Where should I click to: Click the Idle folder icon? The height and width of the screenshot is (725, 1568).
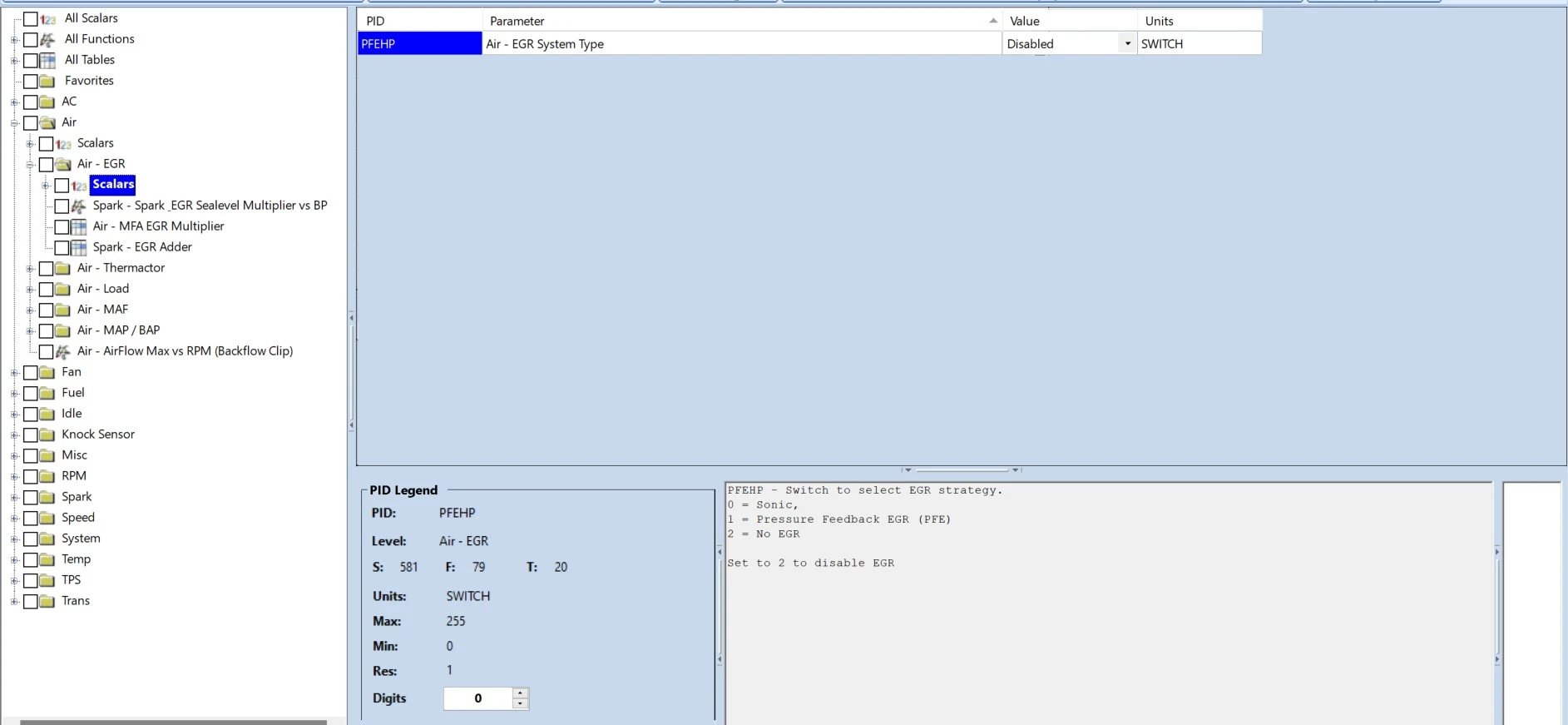coord(47,414)
